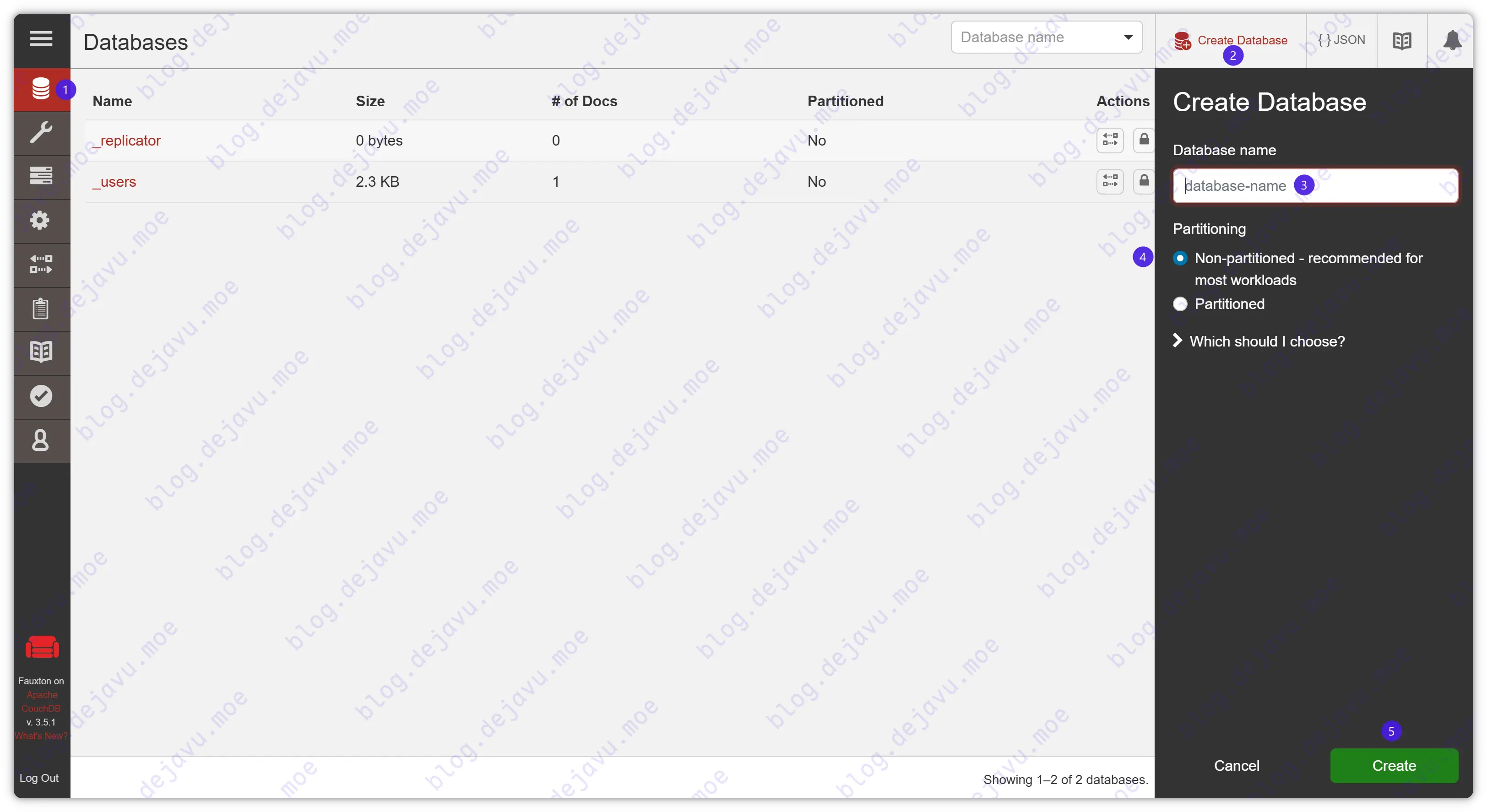Click the database-name input field

pos(1374,186)
